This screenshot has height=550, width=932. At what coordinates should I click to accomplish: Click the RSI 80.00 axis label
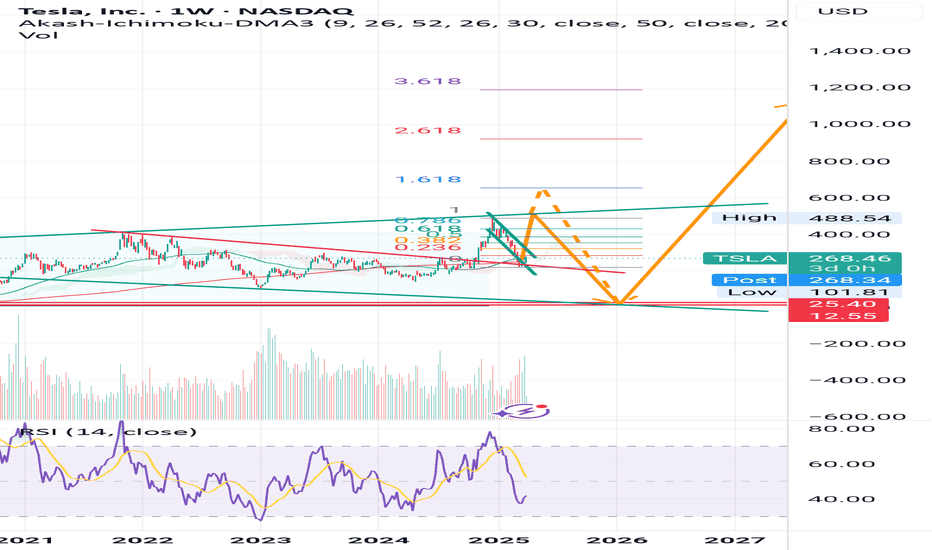click(x=842, y=429)
